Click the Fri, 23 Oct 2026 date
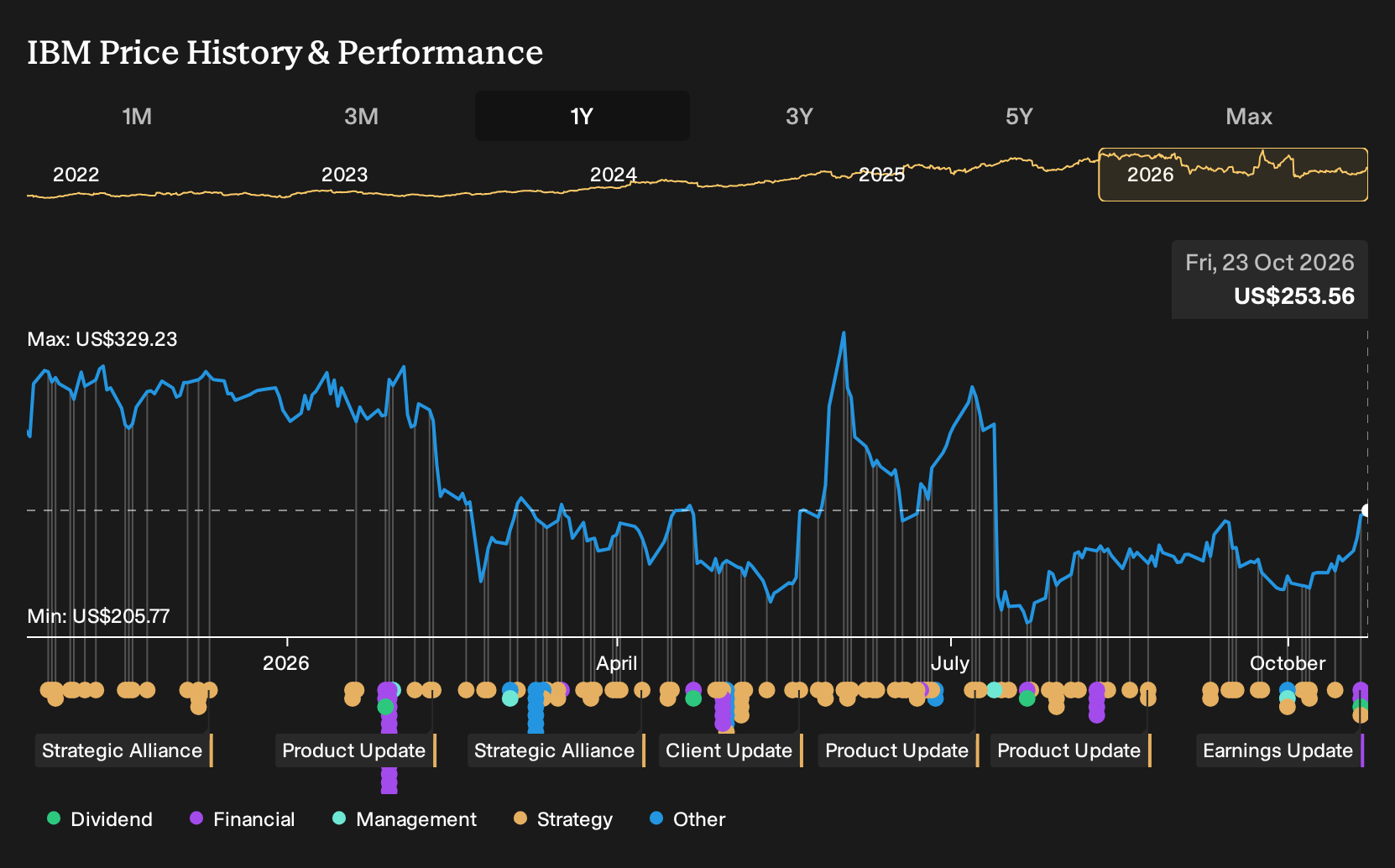This screenshot has height=868, width=1395. [x=1270, y=263]
